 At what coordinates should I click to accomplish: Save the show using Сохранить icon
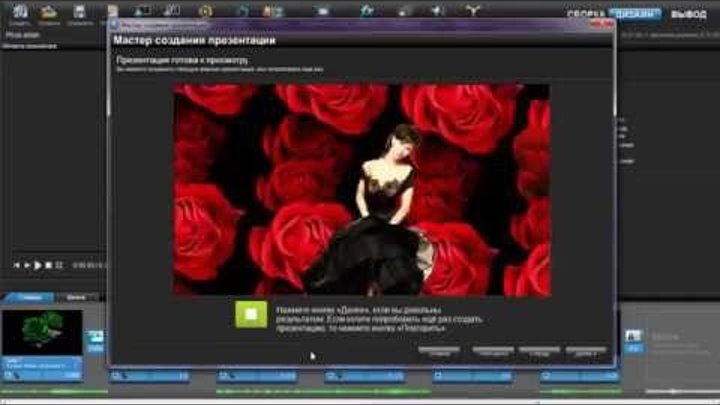(x=76, y=14)
